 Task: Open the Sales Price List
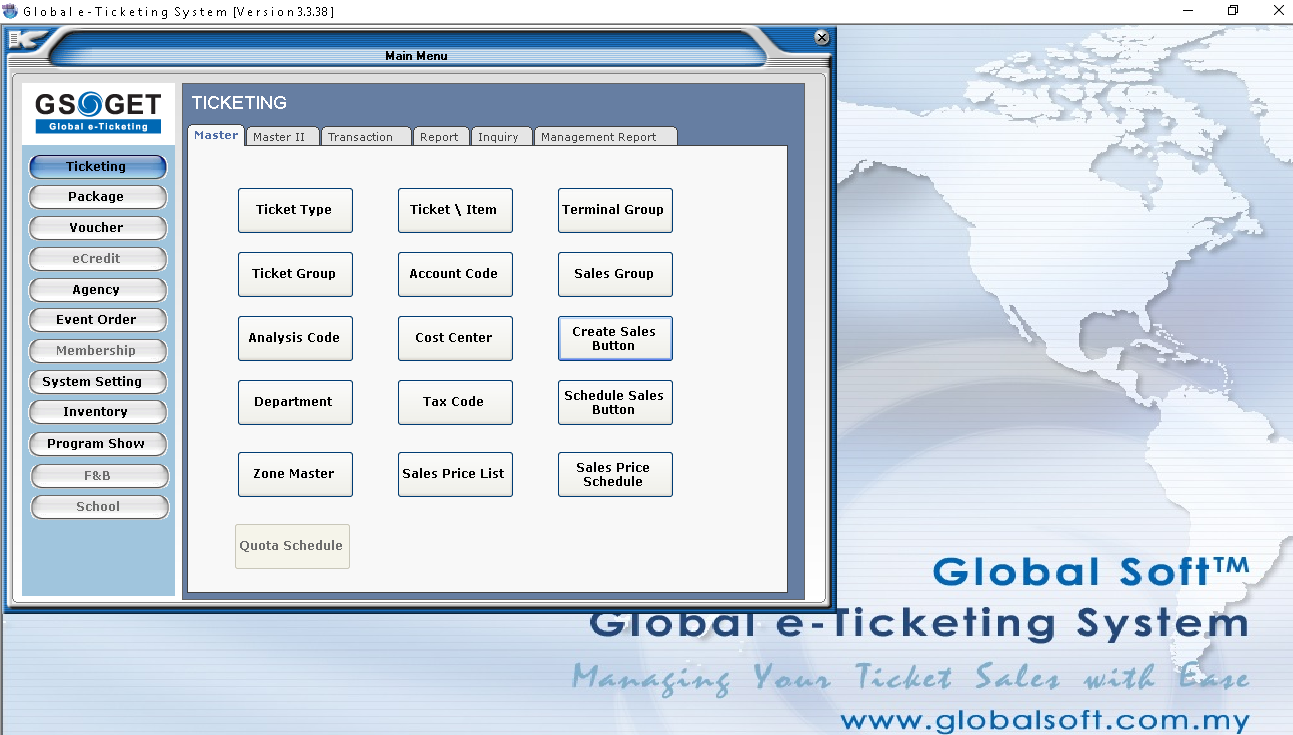click(455, 474)
